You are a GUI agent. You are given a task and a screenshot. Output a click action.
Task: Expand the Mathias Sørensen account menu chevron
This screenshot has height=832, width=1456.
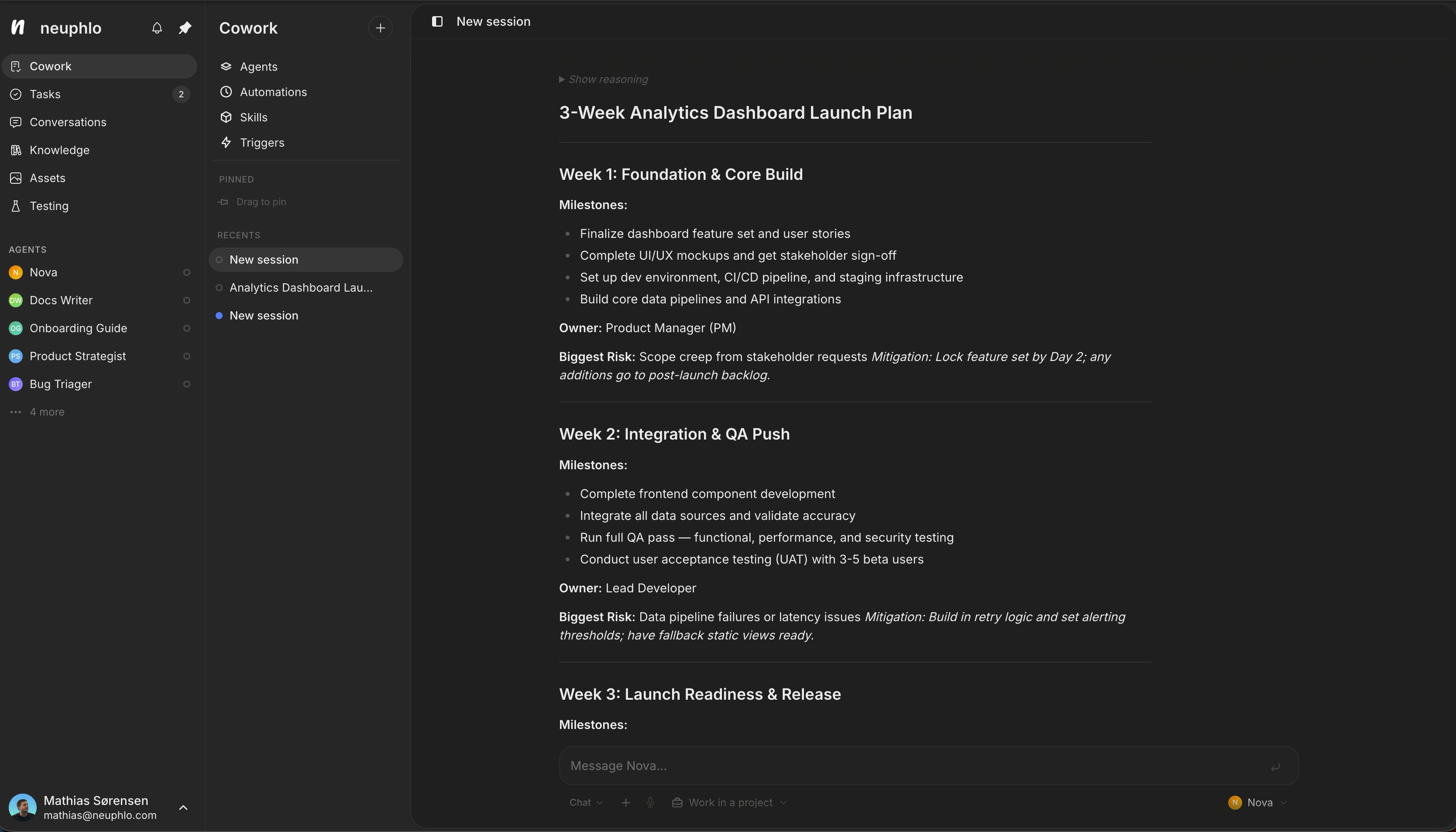(183, 807)
